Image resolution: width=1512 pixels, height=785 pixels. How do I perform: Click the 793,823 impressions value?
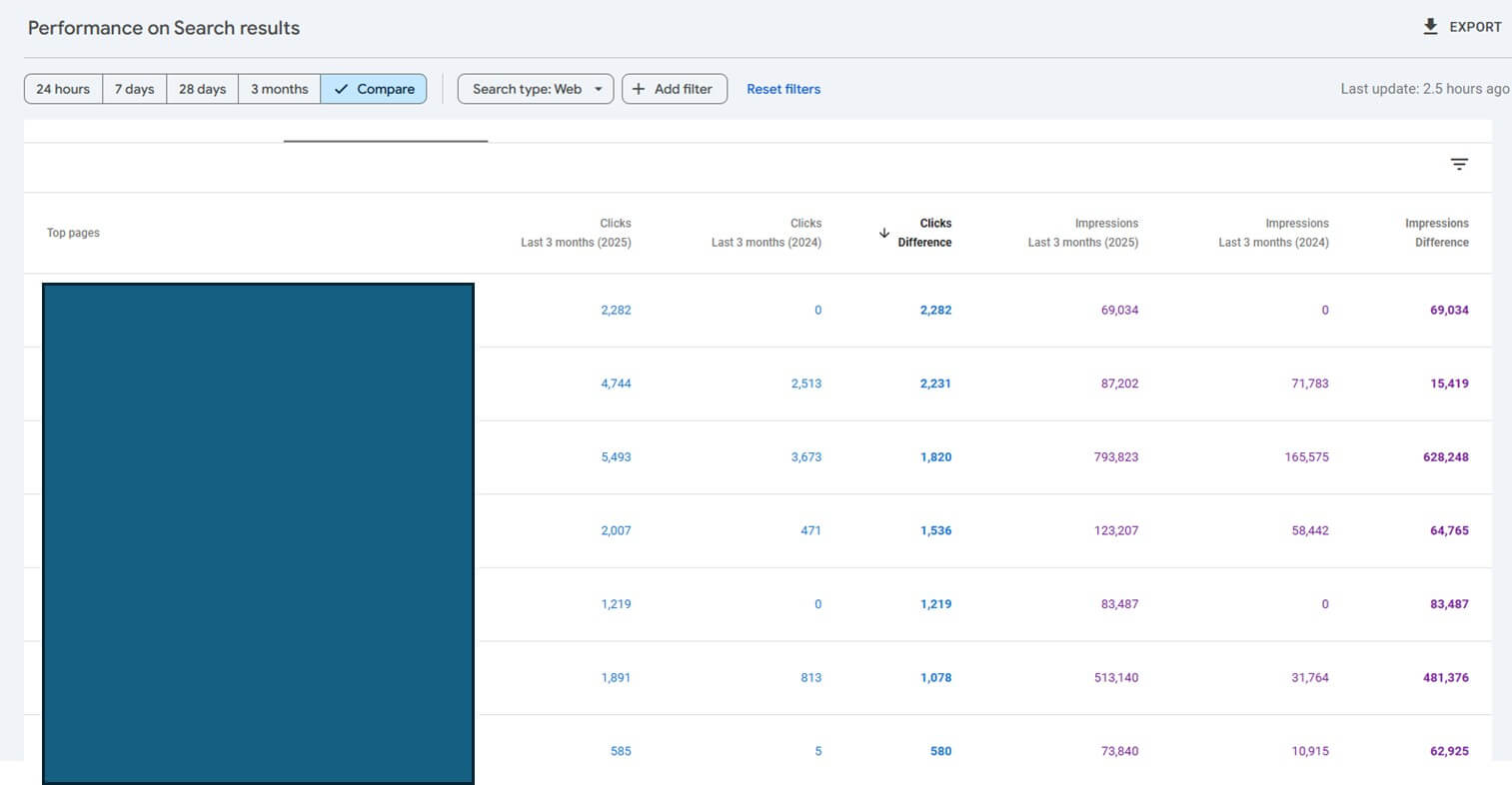point(1116,457)
